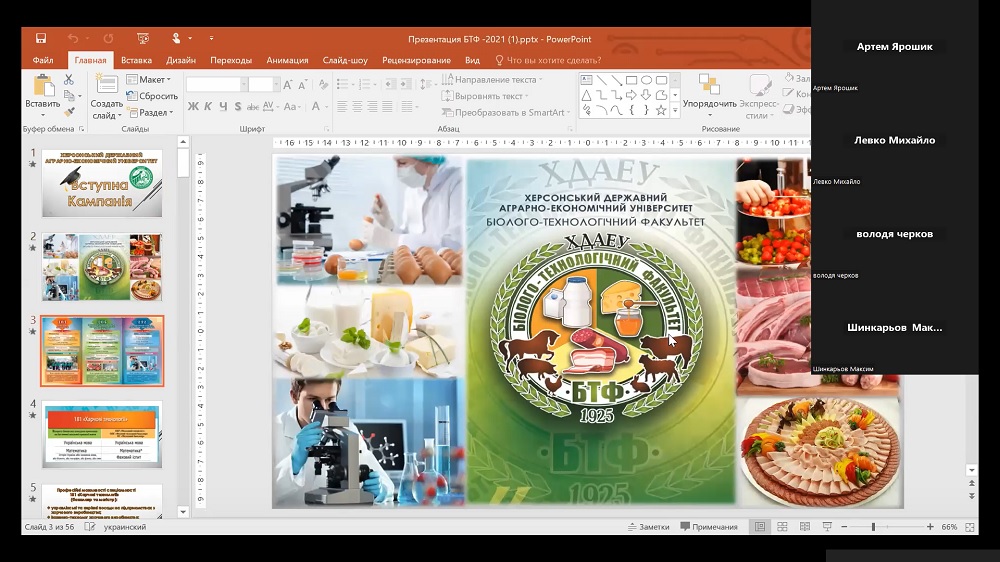The width and height of the screenshot is (1000, 562).
Task: Click the font name combo box
Action: 216,84
